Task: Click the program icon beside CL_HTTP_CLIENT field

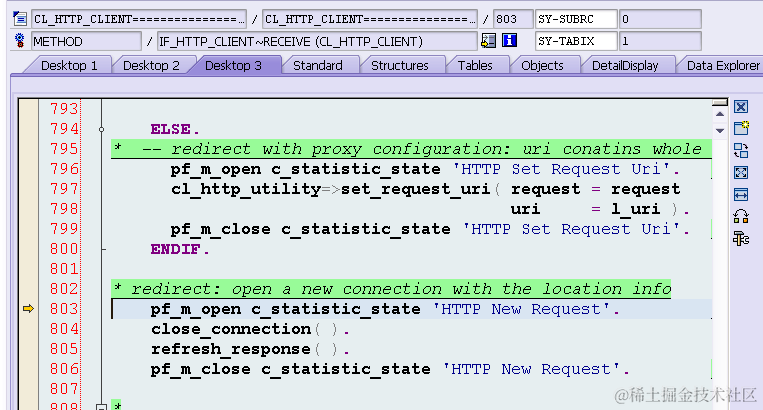Action: tap(20, 19)
